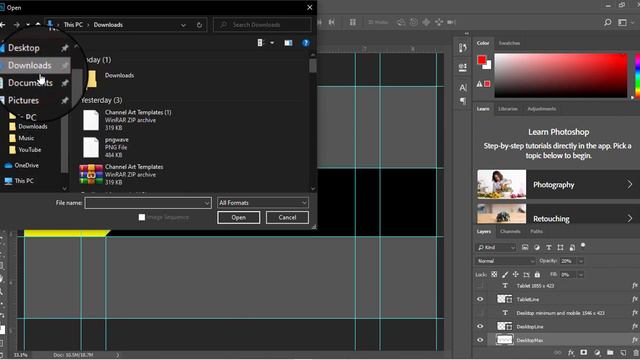Open the Opacity slider dropdown arrow

(x=581, y=261)
